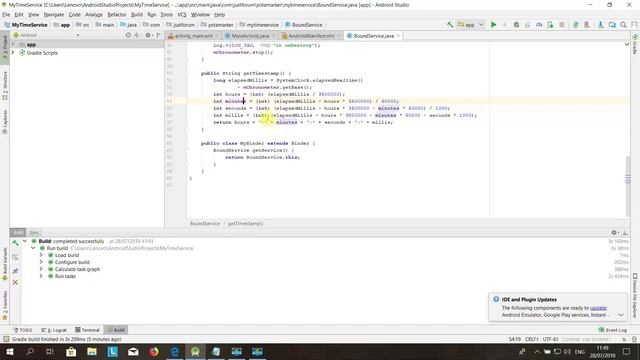This screenshot has width=640, height=360.
Task: Expand the Calculate task graph node
Action: pyautogui.click(x=41, y=269)
